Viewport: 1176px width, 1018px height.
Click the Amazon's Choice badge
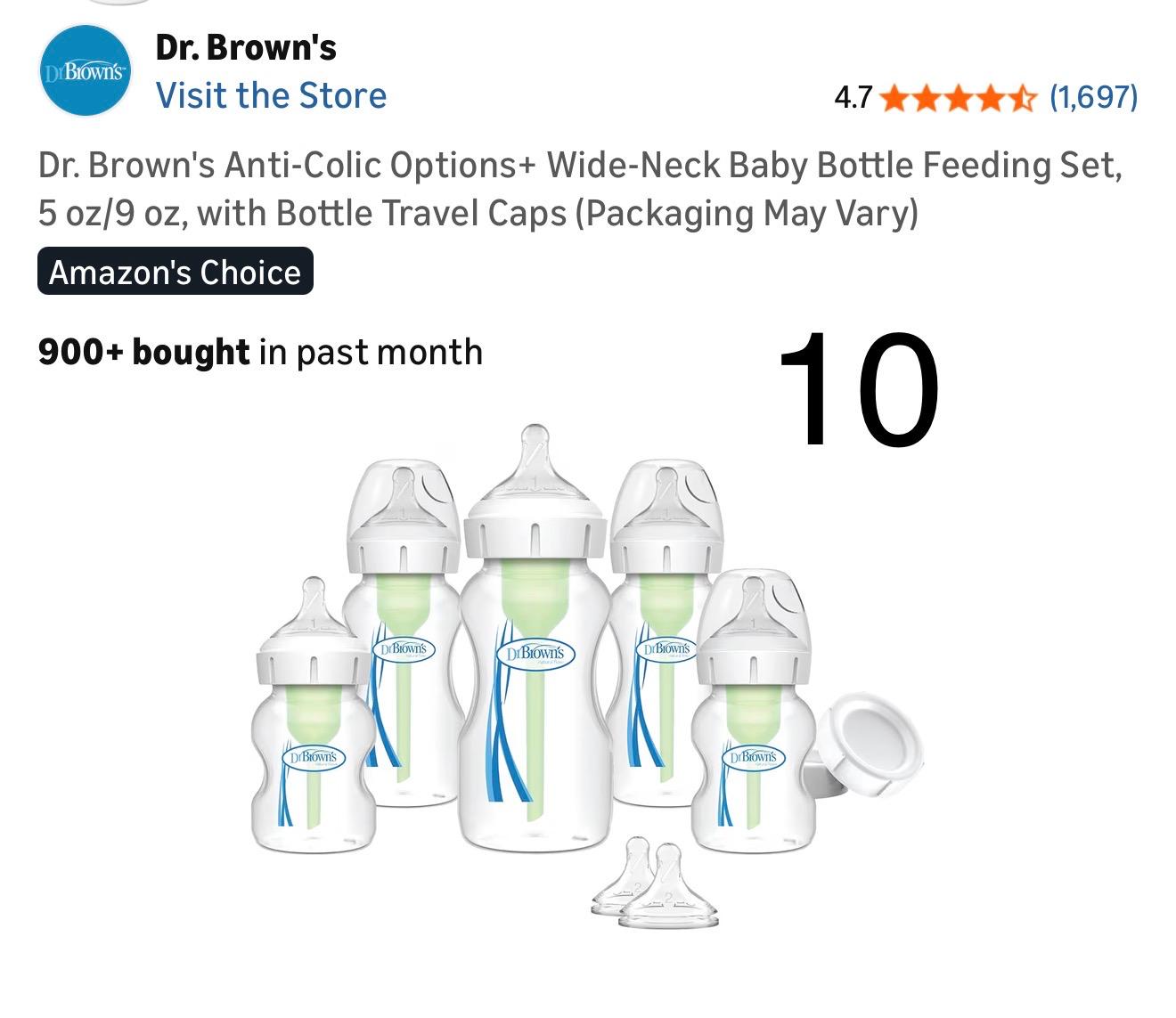click(176, 272)
